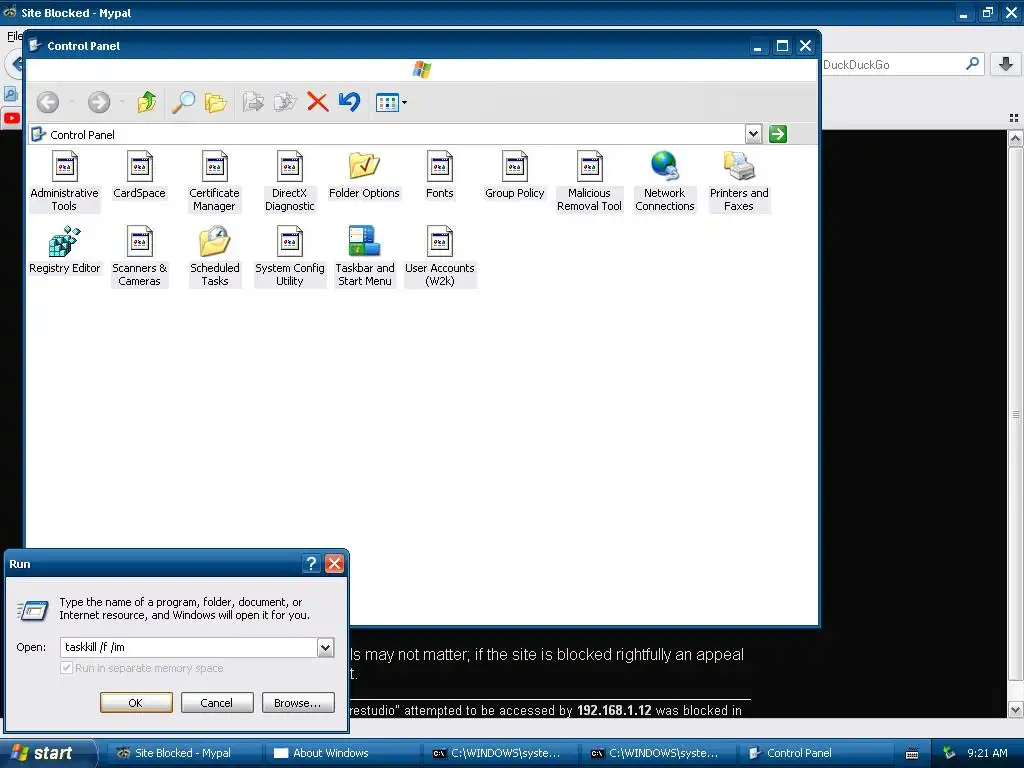
Task: Expand the Control Panel address bar dropdown
Action: 753,134
